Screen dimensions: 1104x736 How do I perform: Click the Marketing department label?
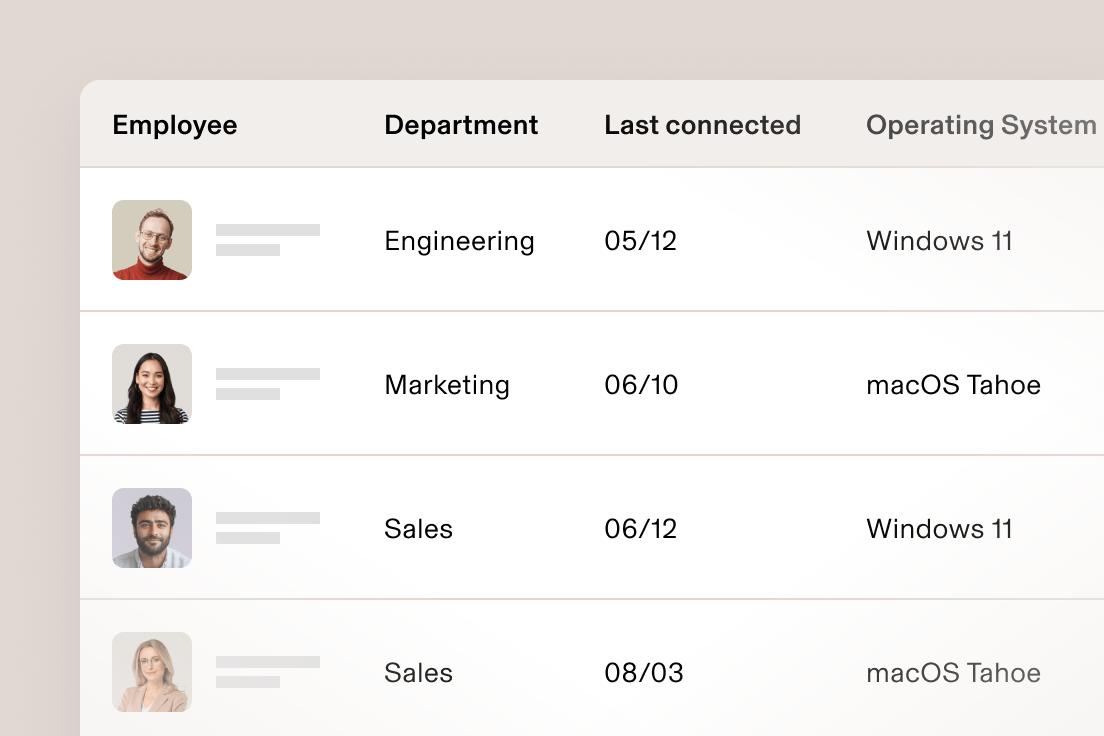point(447,384)
